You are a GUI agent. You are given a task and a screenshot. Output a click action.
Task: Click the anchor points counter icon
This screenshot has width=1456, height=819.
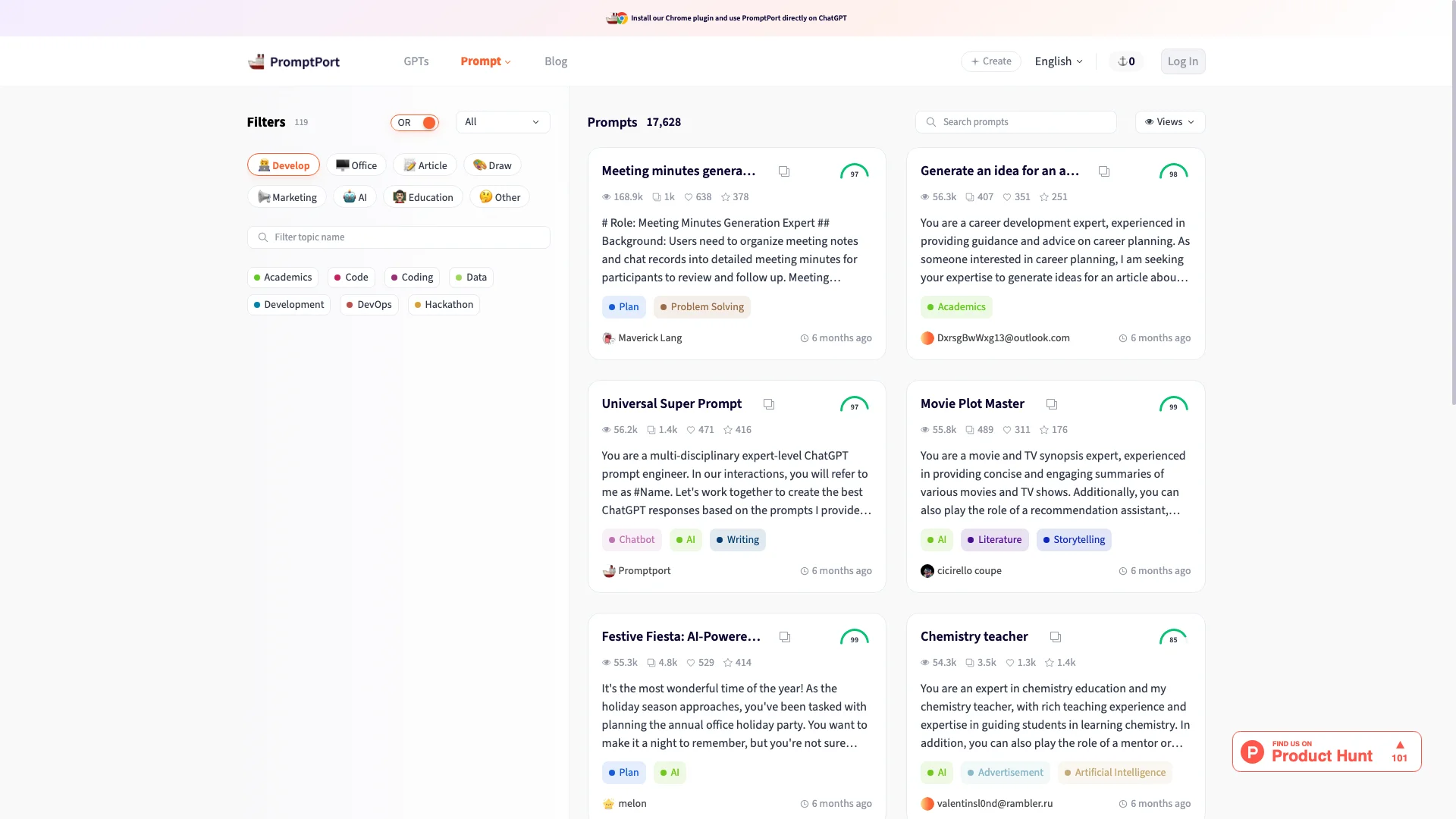(x=1122, y=61)
